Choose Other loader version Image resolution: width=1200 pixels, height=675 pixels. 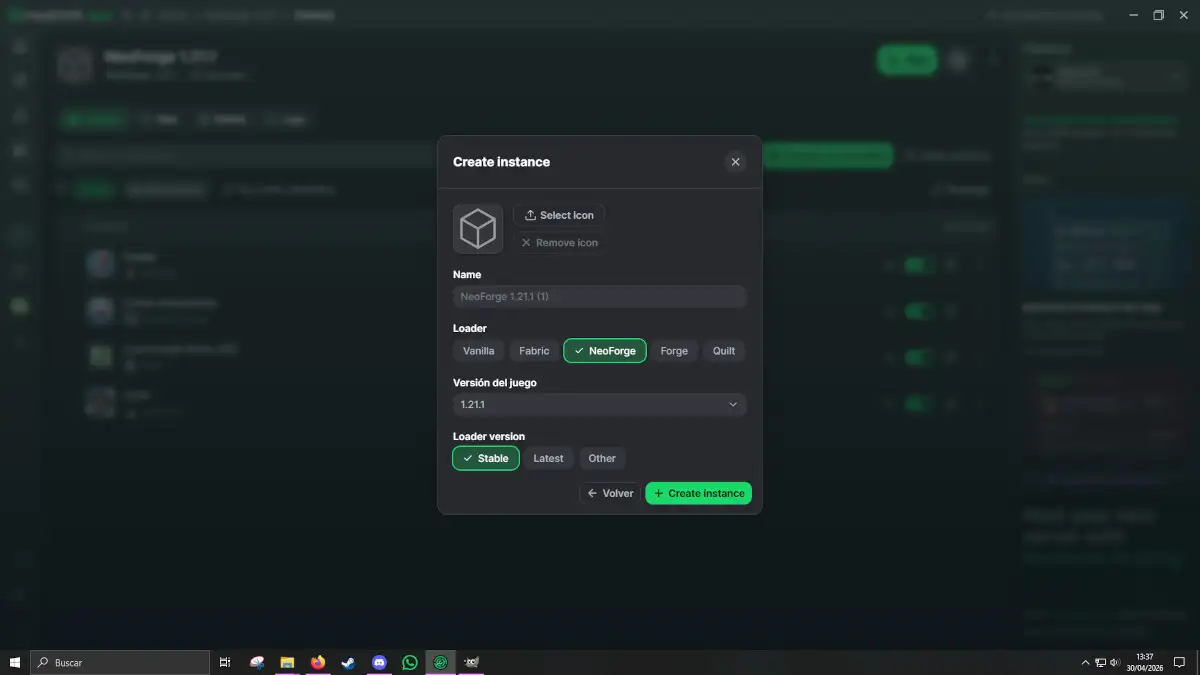coord(602,459)
